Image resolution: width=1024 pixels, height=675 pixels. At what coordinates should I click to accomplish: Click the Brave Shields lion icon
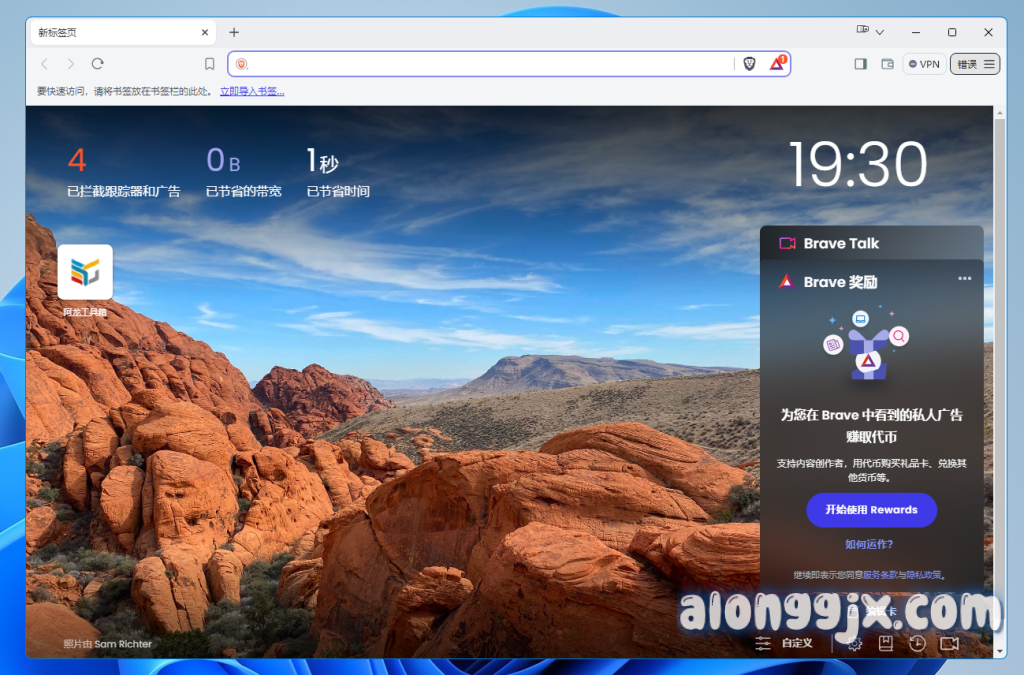[750, 64]
